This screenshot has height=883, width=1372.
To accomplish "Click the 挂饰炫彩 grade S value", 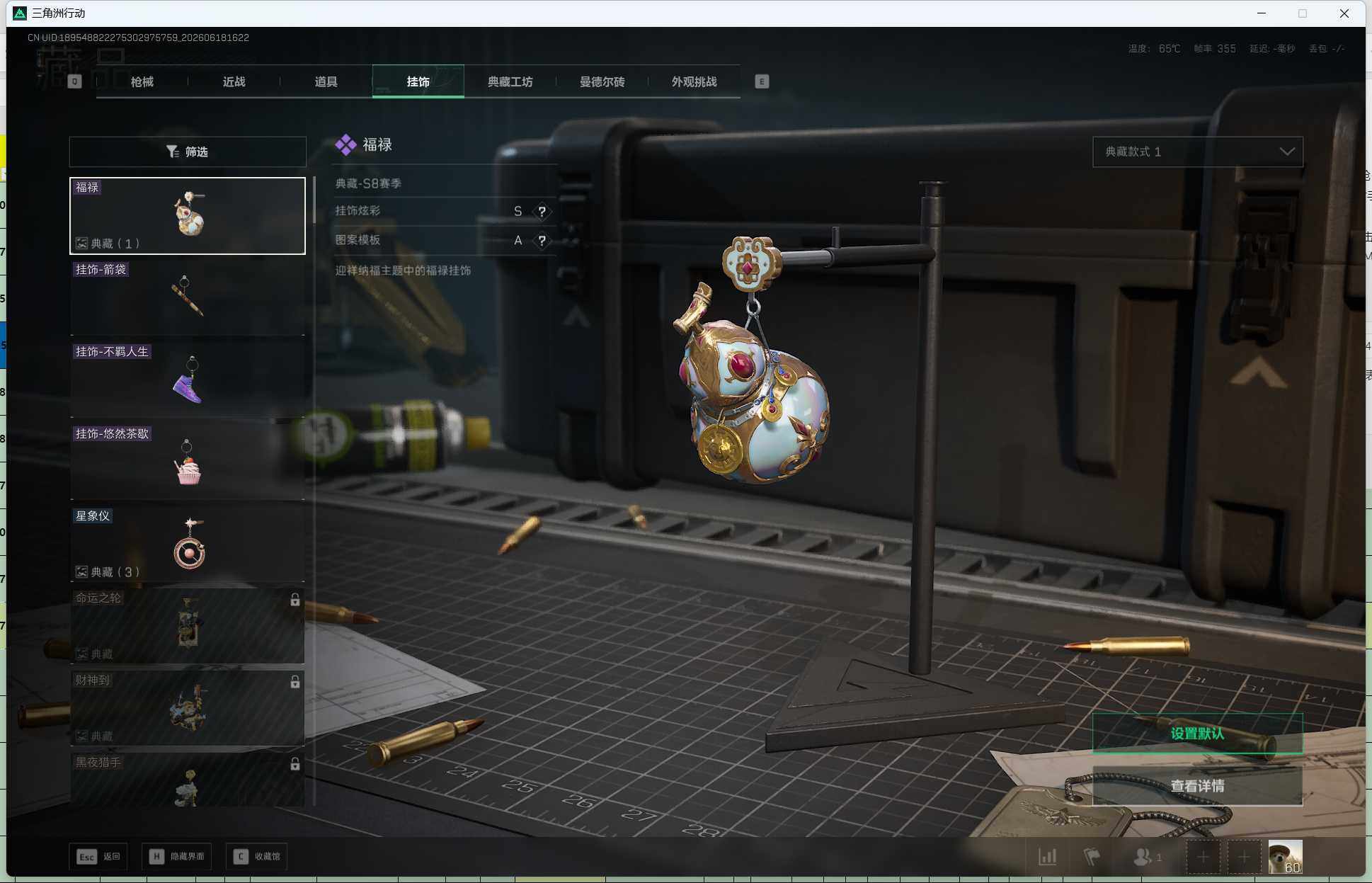I will tap(518, 211).
